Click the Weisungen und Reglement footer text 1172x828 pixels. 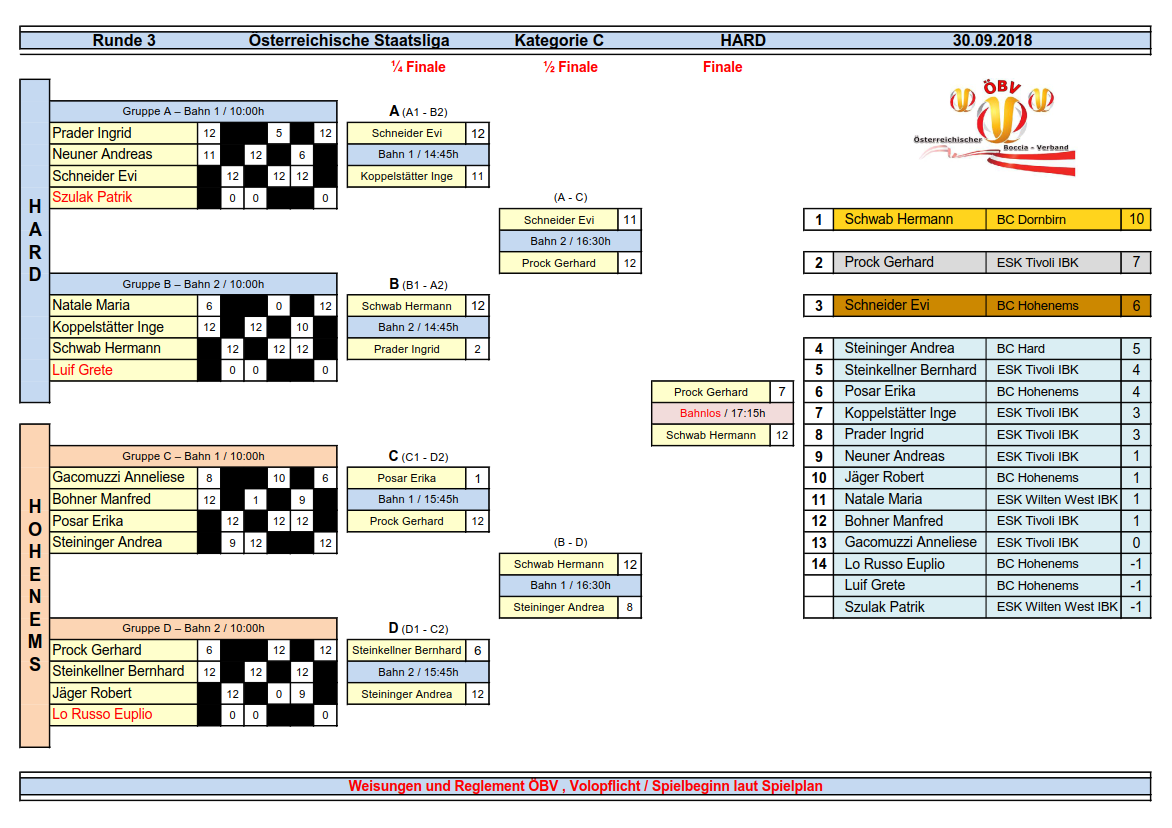pyautogui.click(x=585, y=786)
